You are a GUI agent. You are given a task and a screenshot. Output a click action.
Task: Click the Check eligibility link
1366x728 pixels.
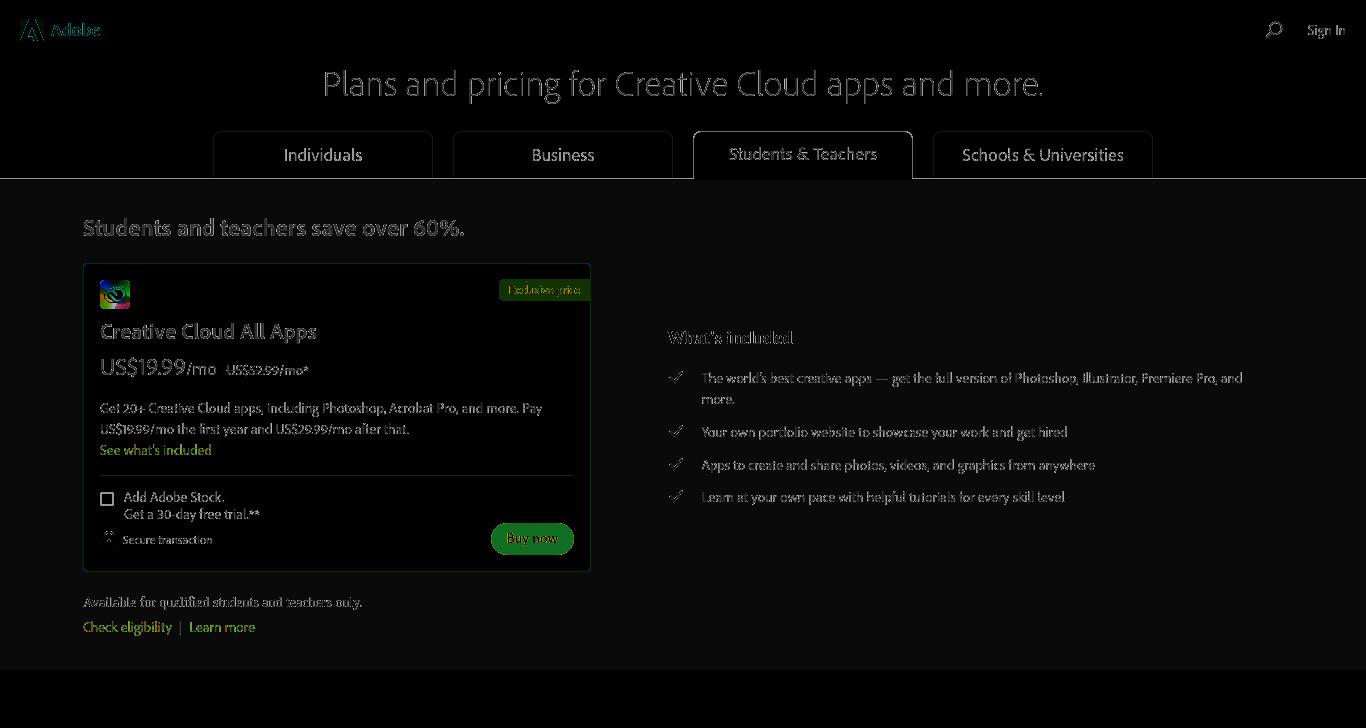pos(127,627)
